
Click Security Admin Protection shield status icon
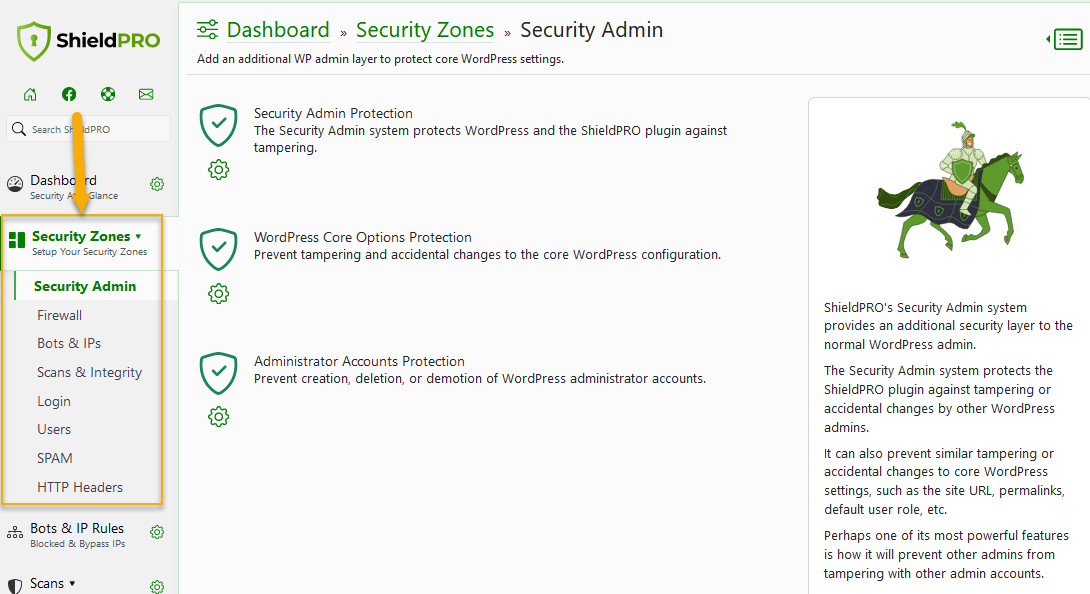[218, 125]
